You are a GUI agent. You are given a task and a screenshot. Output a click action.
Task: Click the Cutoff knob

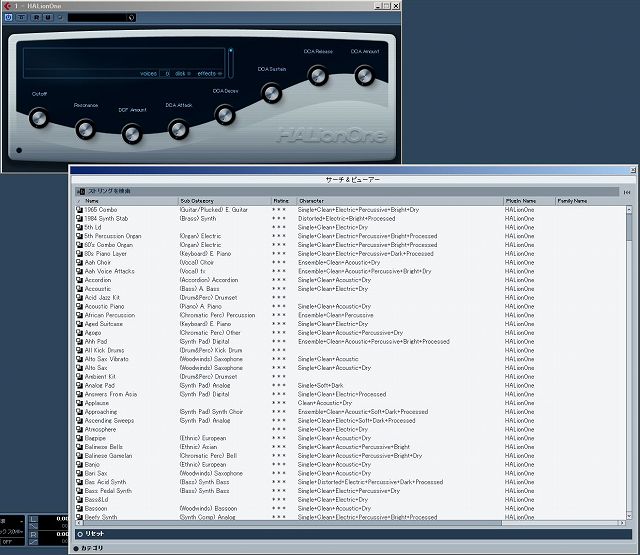coord(39,118)
